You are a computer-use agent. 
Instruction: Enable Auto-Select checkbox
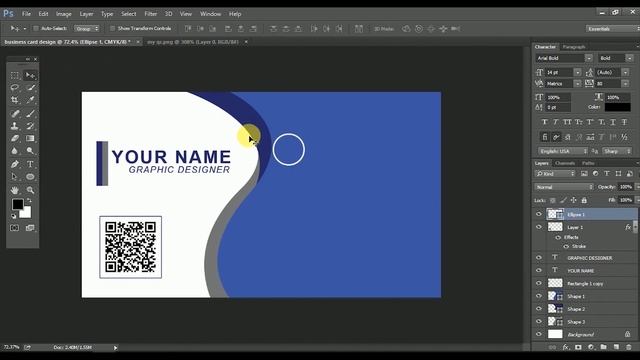click(x=36, y=29)
